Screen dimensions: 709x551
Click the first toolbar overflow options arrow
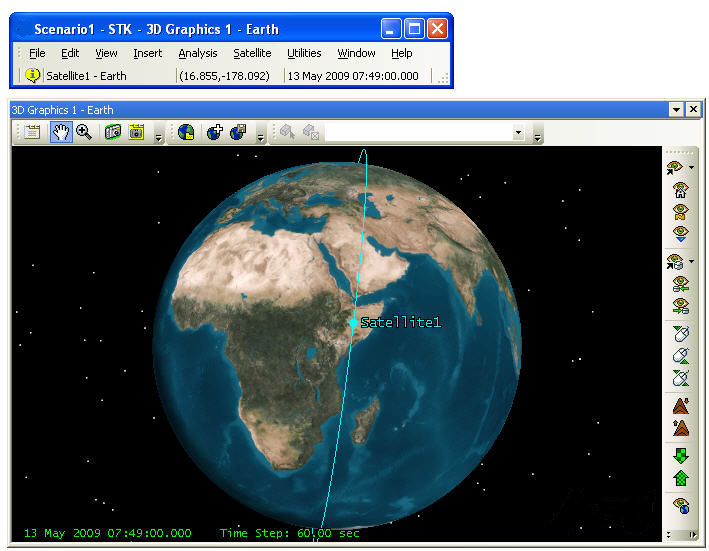(159, 135)
